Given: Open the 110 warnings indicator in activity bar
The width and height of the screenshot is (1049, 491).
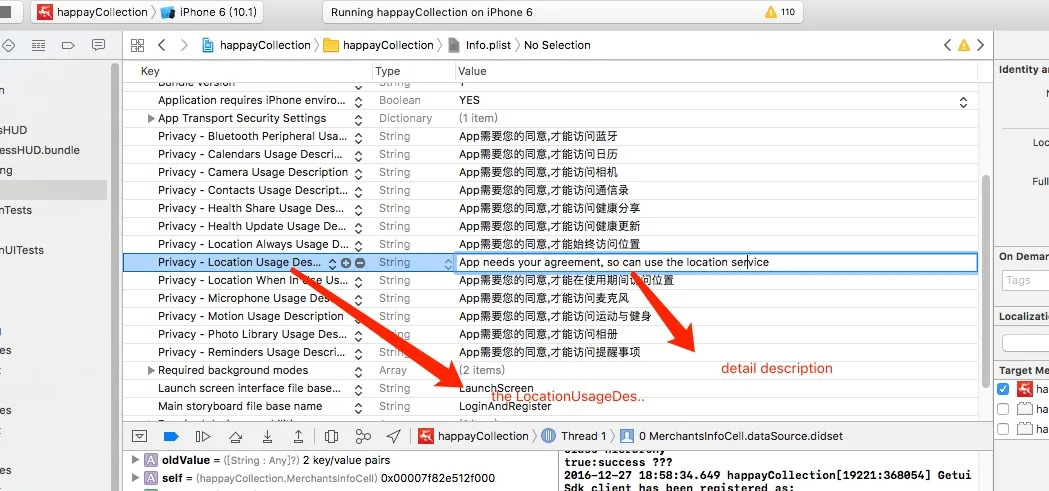Looking at the screenshot, I should (780, 12).
